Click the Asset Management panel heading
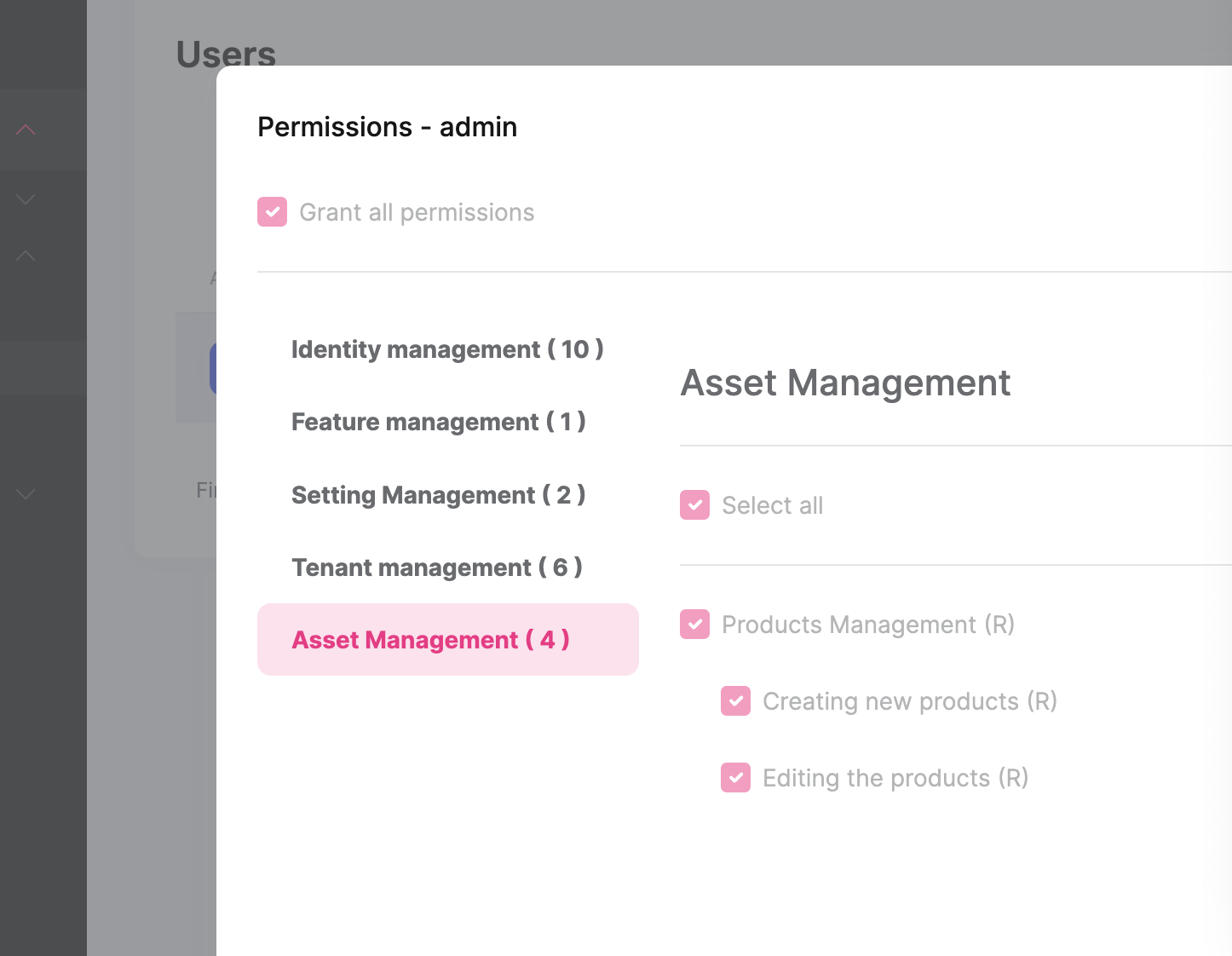1232x956 pixels. [x=845, y=383]
